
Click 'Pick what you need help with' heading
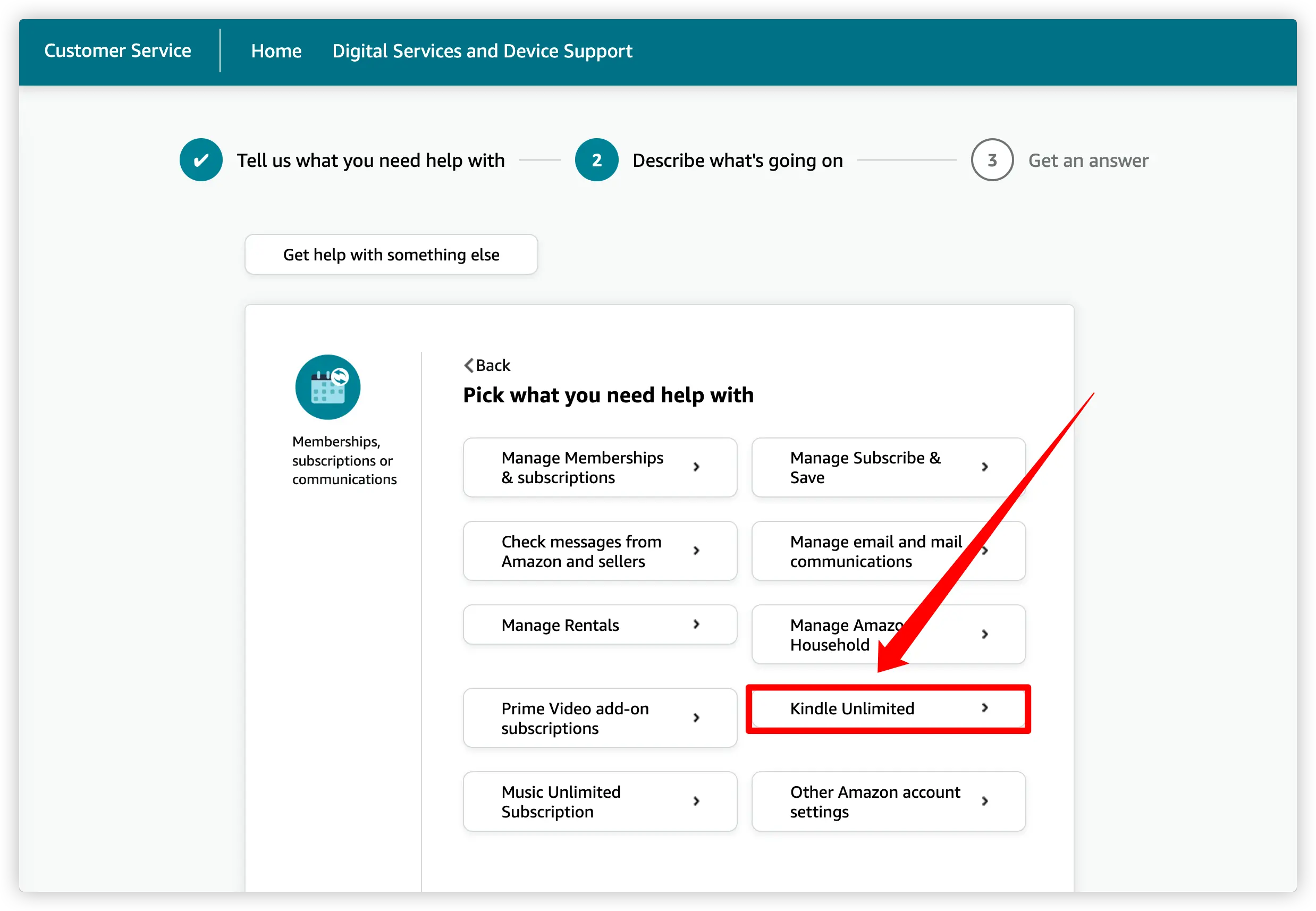click(x=609, y=395)
